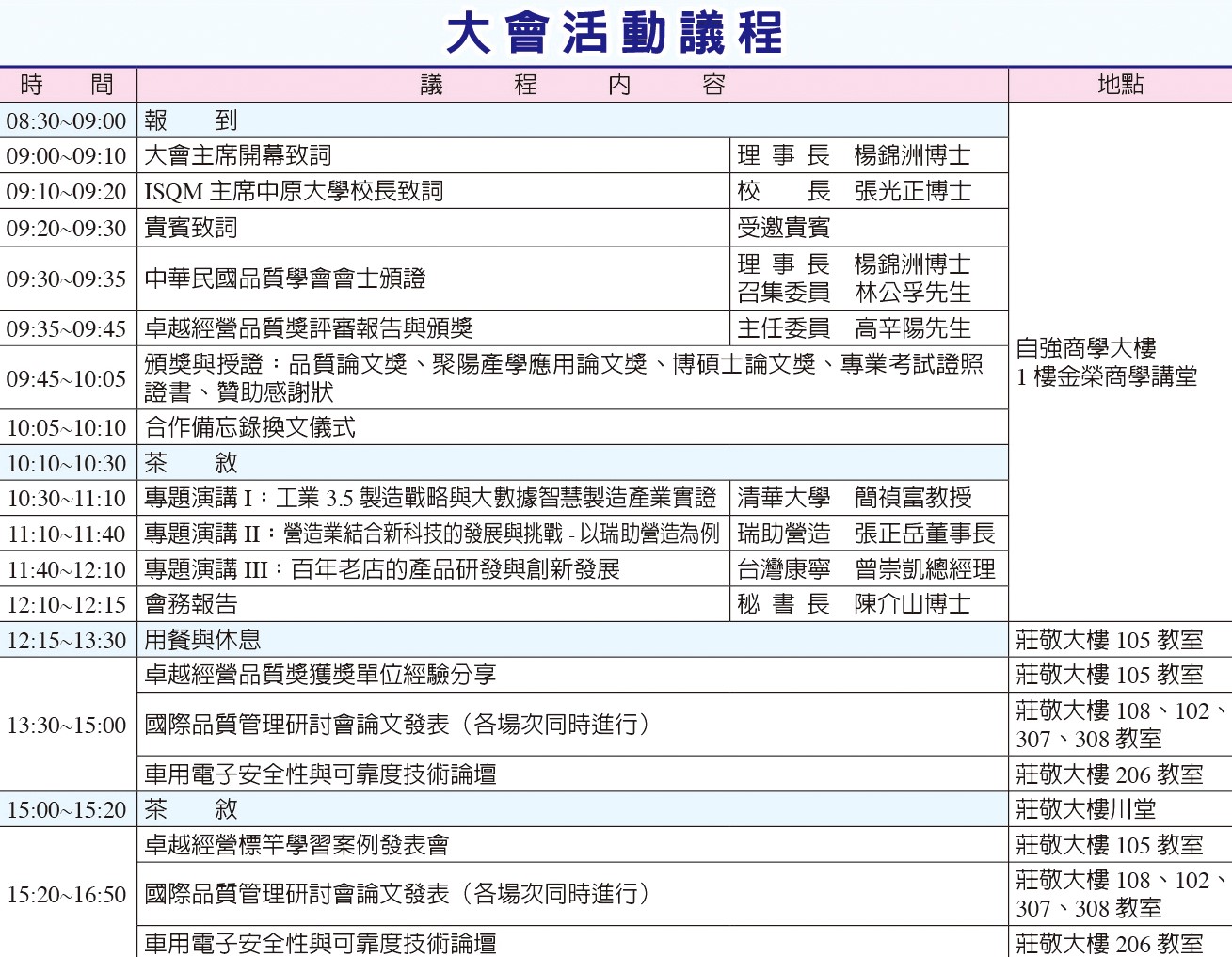Click the title 大會活動議程
This screenshot has width=1232, height=957.
tap(615, 33)
